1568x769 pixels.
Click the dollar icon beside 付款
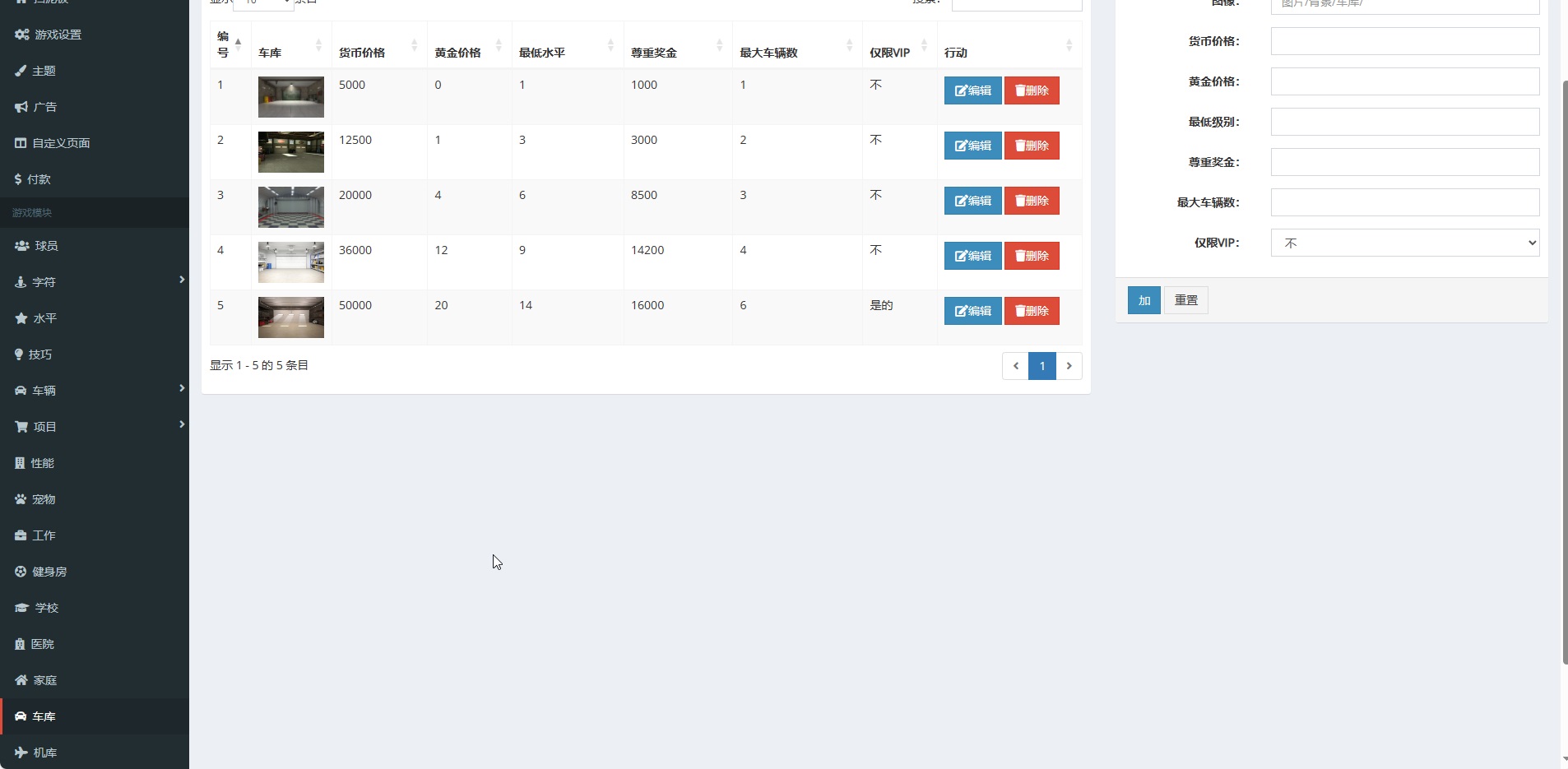18,179
